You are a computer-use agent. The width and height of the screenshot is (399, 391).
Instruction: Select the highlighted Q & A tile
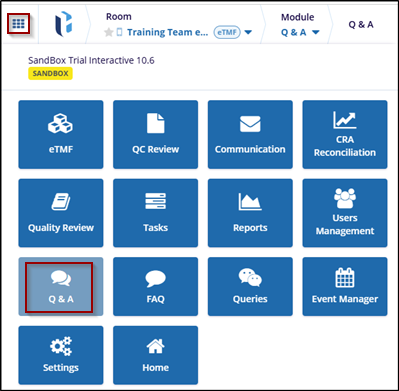[61, 287]
